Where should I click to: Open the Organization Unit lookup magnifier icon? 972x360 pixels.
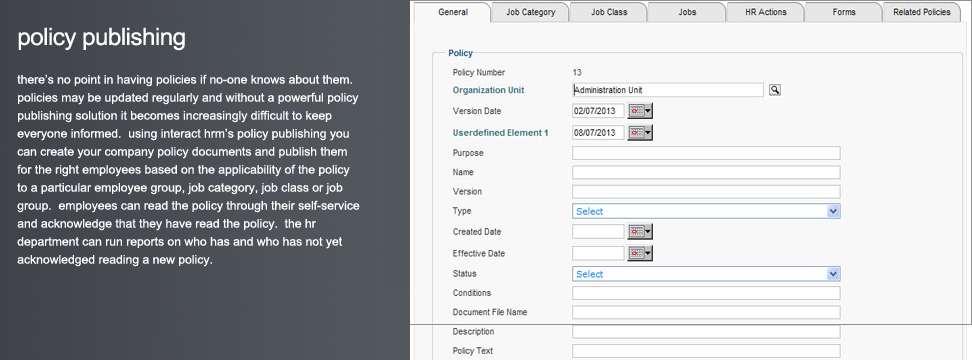pyautogui.click(x=774, y=90)
